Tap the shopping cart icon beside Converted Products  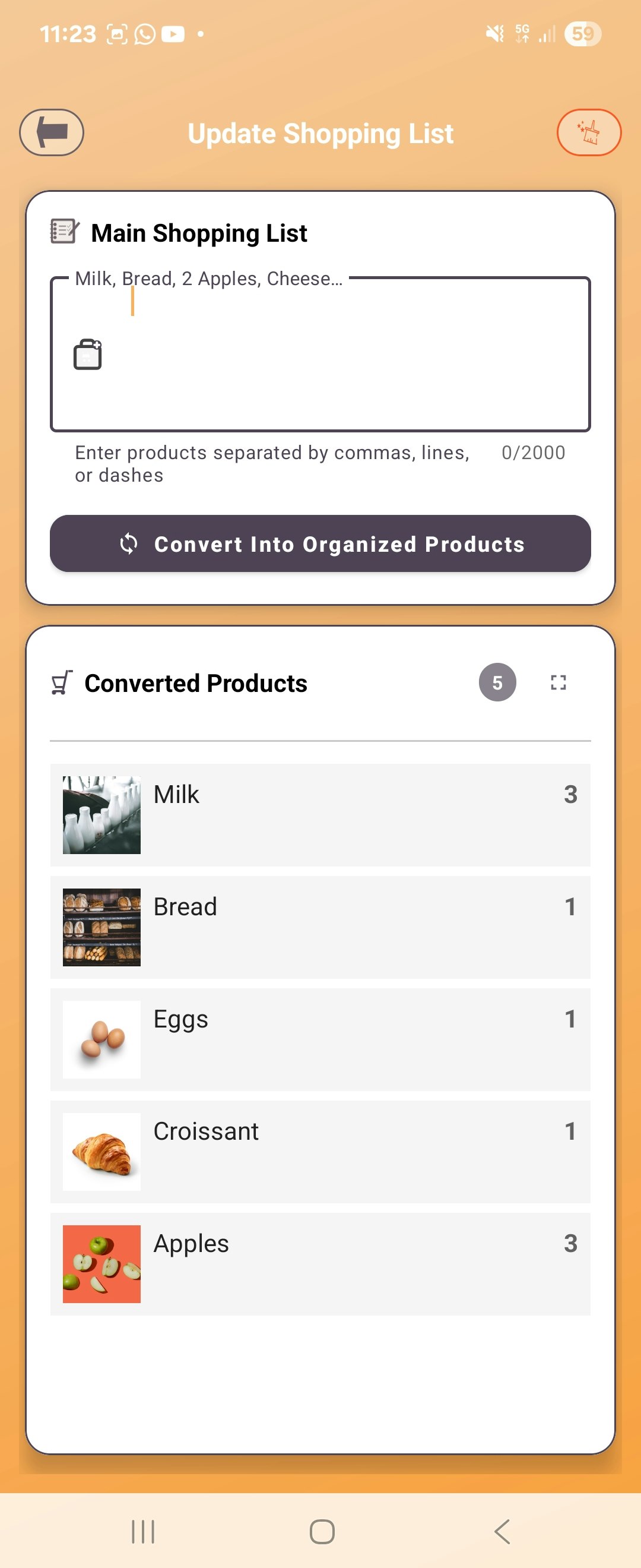tap(61, 682)
